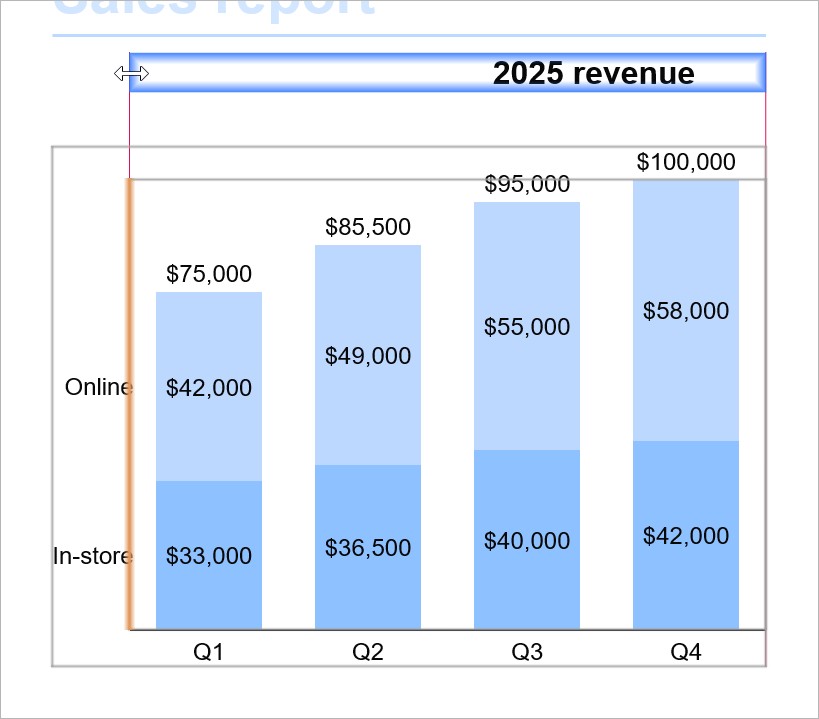This screenshot has width=819, height=719.
Task: Select the Q1 Online $42,000 bar segment
Action: (x=208, y=420)
